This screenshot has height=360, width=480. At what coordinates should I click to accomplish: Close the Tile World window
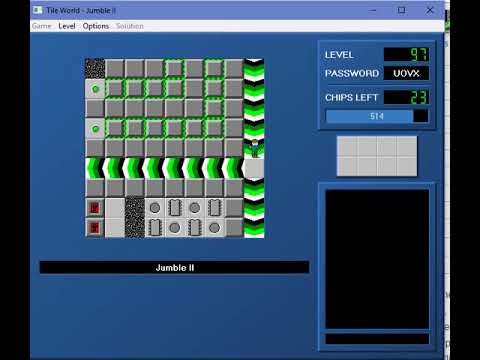coord(430,10)
